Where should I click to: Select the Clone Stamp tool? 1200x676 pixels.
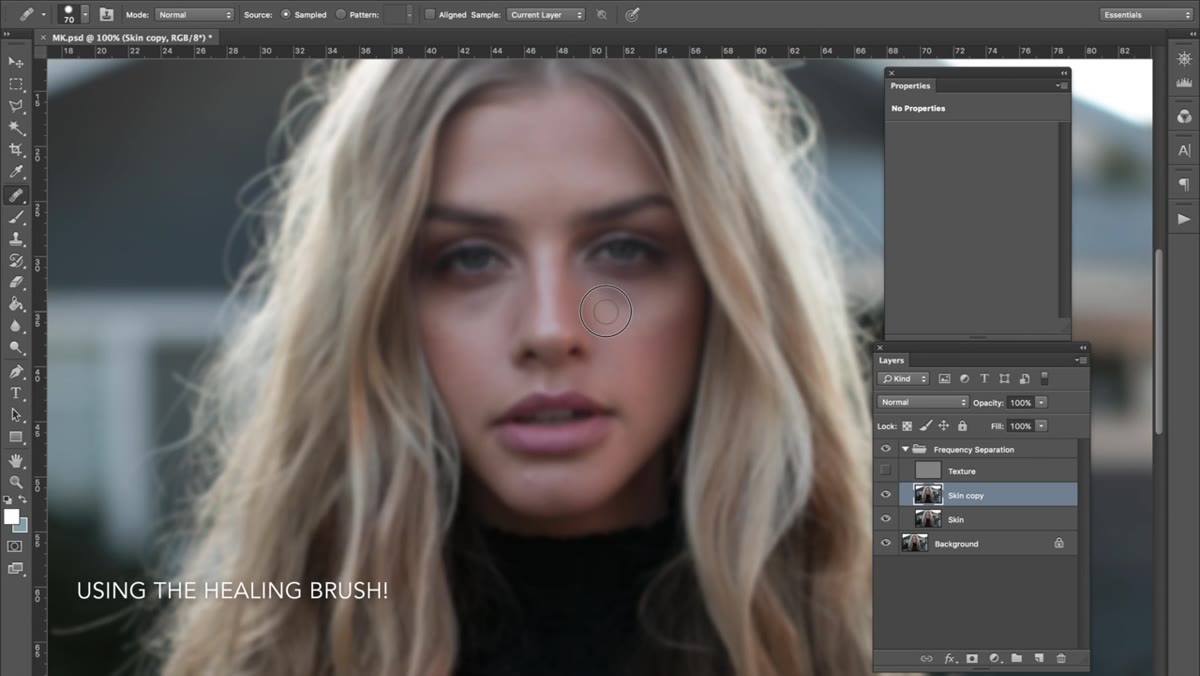[x=16, y=239]
